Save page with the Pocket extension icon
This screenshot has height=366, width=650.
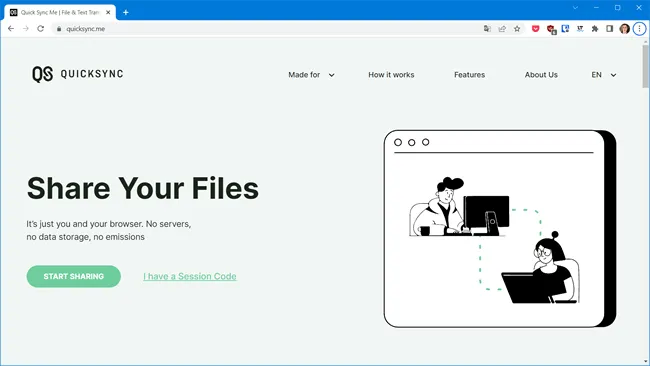(535, 29)
